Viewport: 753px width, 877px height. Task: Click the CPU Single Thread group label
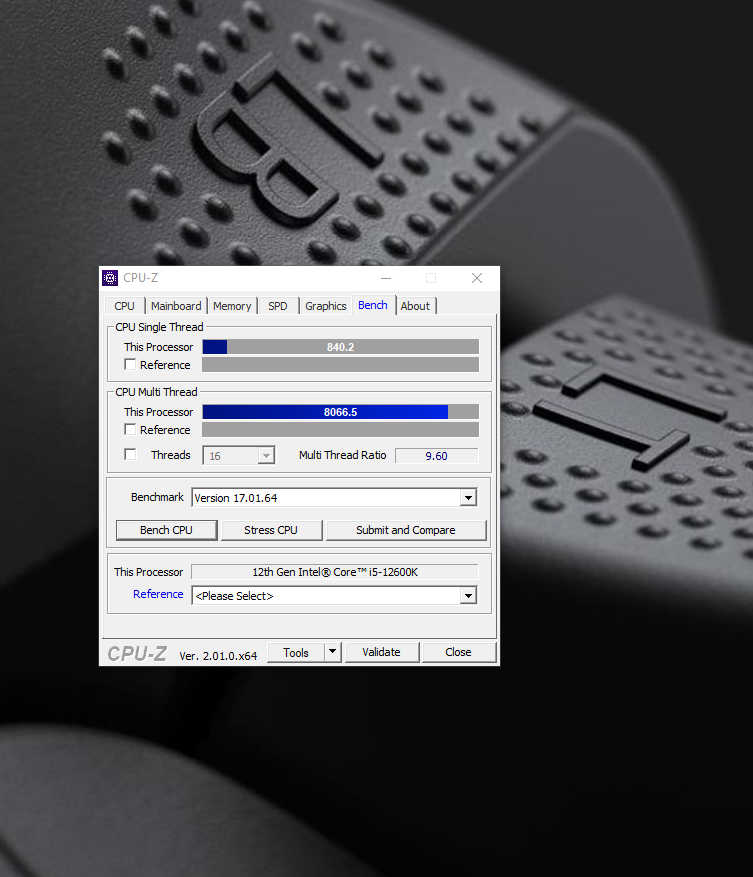click(x=159, y=327)
